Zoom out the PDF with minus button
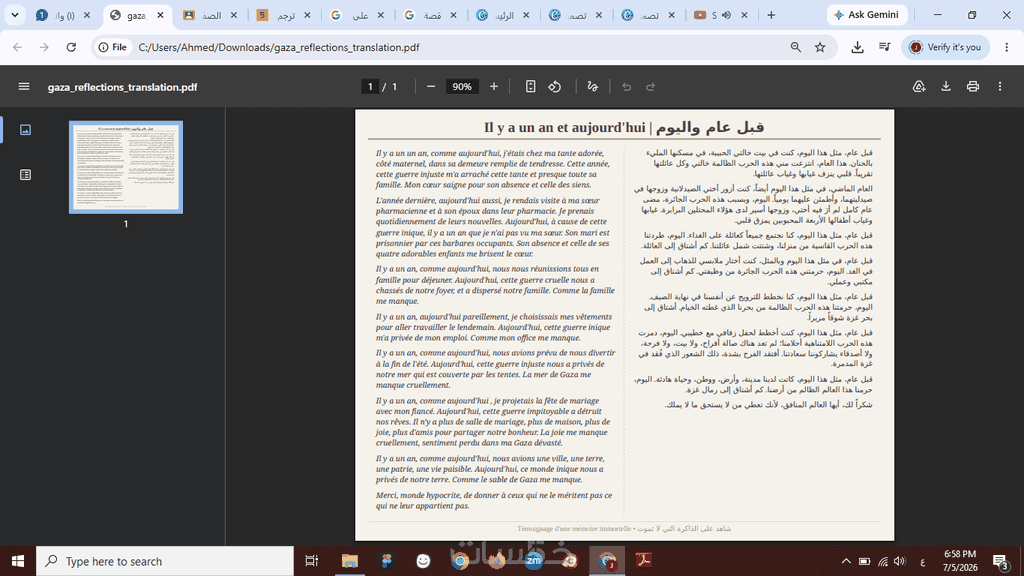This screenshot has height=576, width=1024. [430, 86]
